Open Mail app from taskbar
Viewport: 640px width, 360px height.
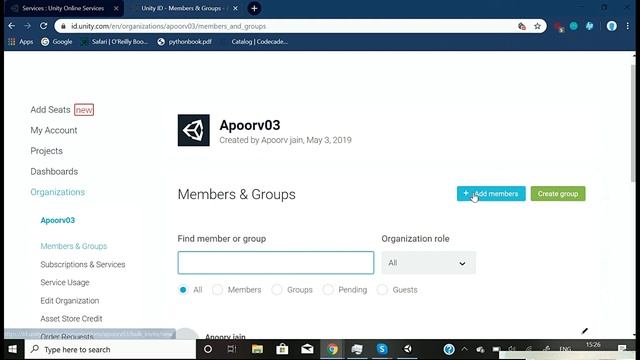click(307, 349)
